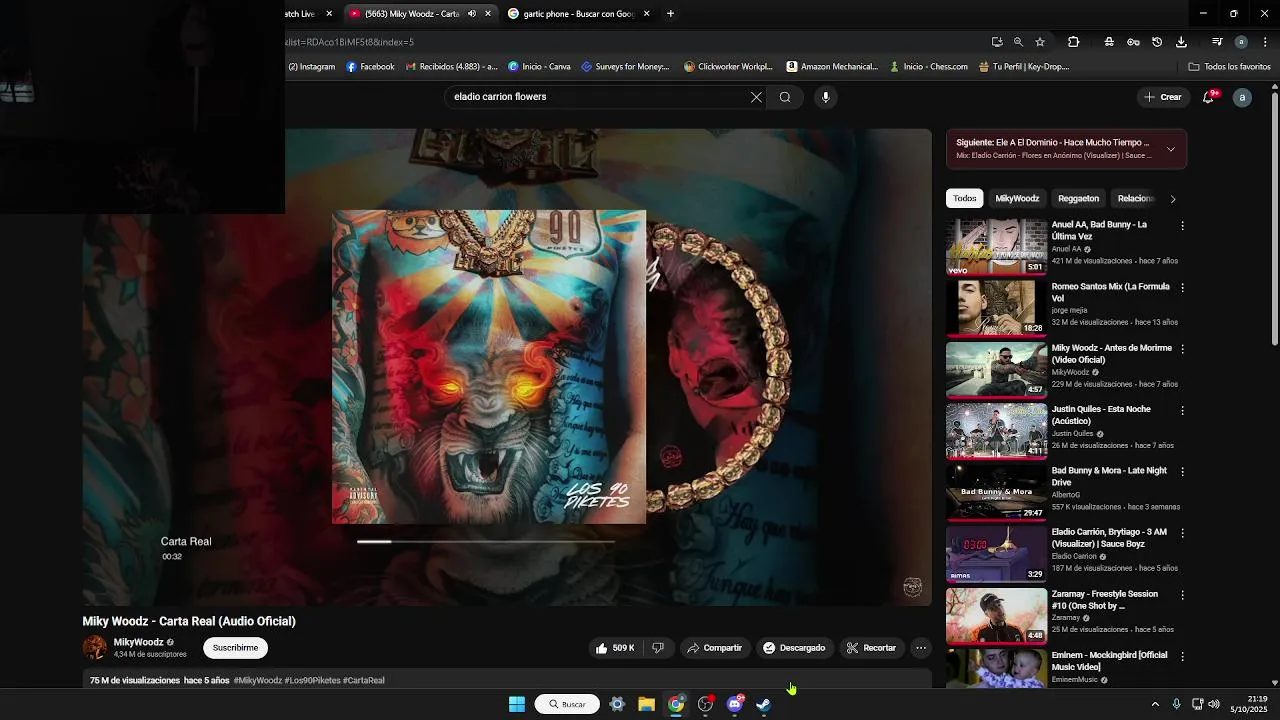Open MikyWoodz channel avatar

94,648
